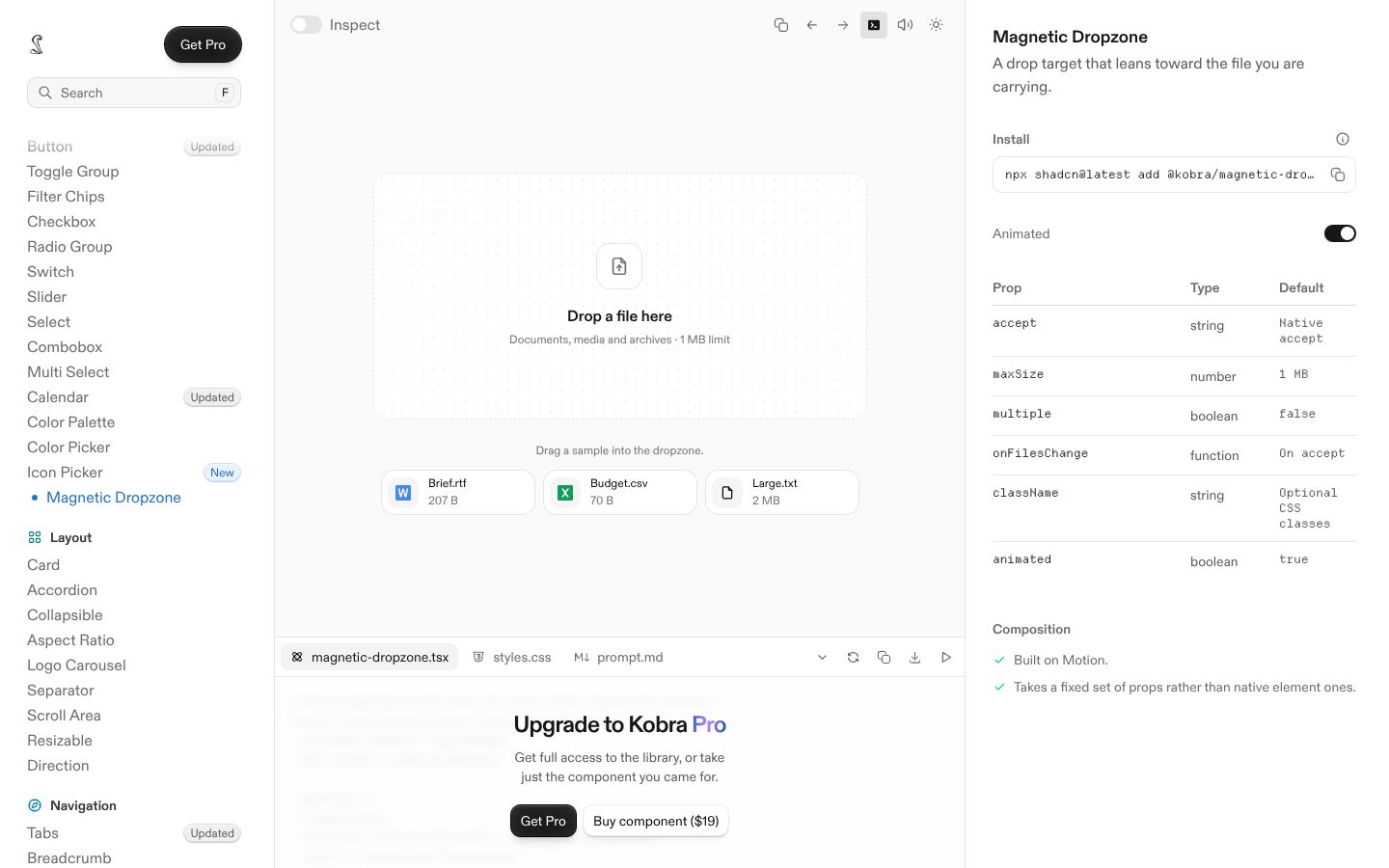This screenshot has width=1389, height=868.
Task: Expand the code panel chevron
Action: pyautogui.click(x=822, y=658)
